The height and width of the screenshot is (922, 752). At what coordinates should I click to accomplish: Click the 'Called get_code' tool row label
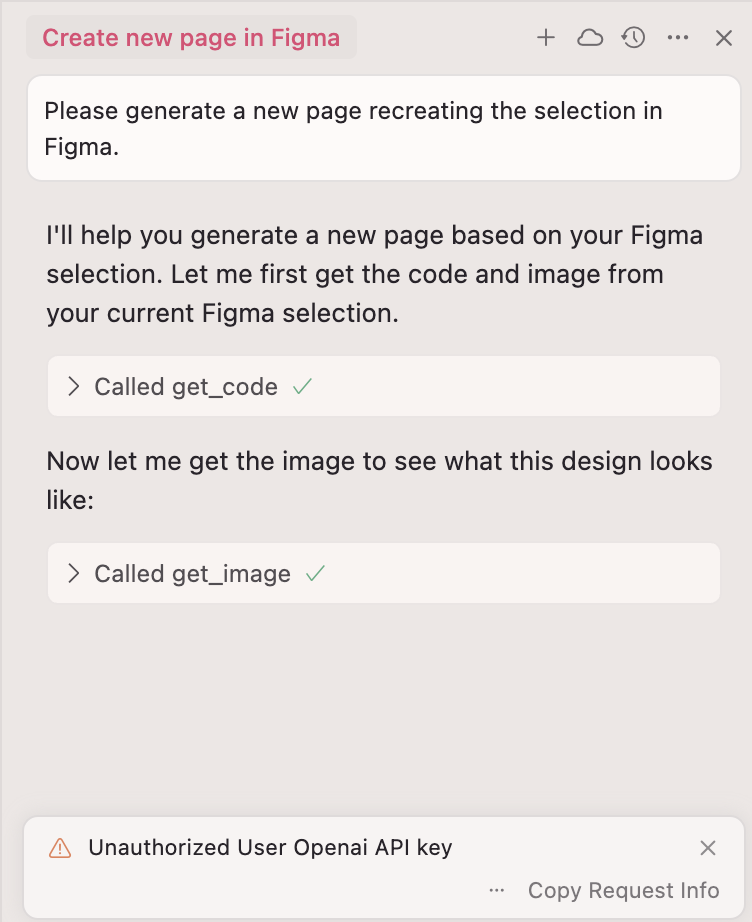point(186,387)
